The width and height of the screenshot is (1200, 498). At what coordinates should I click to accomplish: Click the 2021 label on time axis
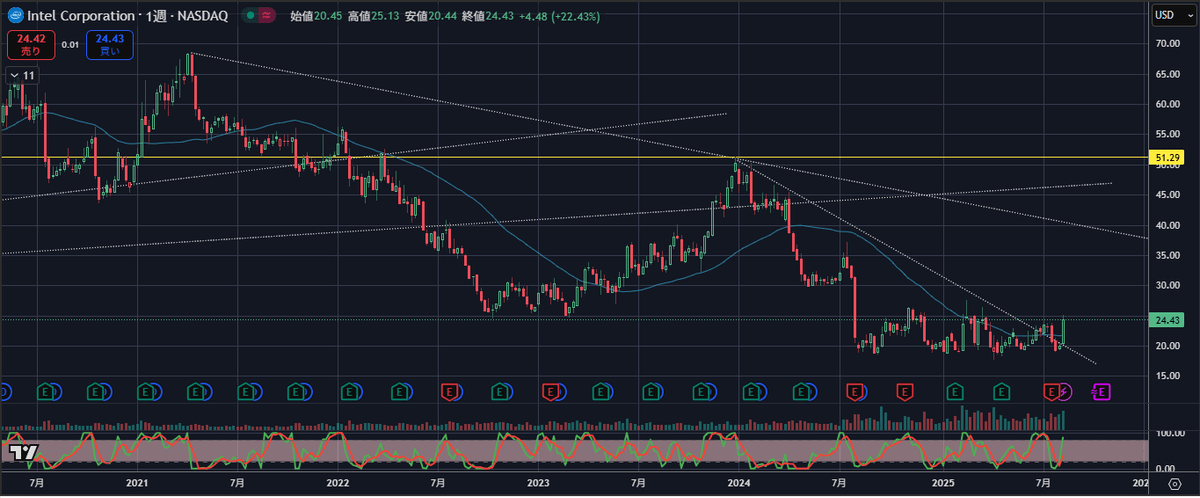pyautogui.click(x=137, y=483)
